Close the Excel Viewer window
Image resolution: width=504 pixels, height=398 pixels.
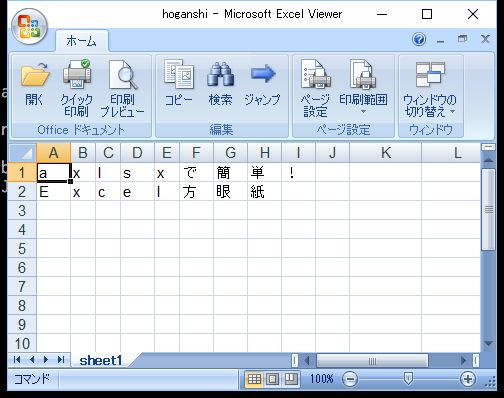click(473, 14)
